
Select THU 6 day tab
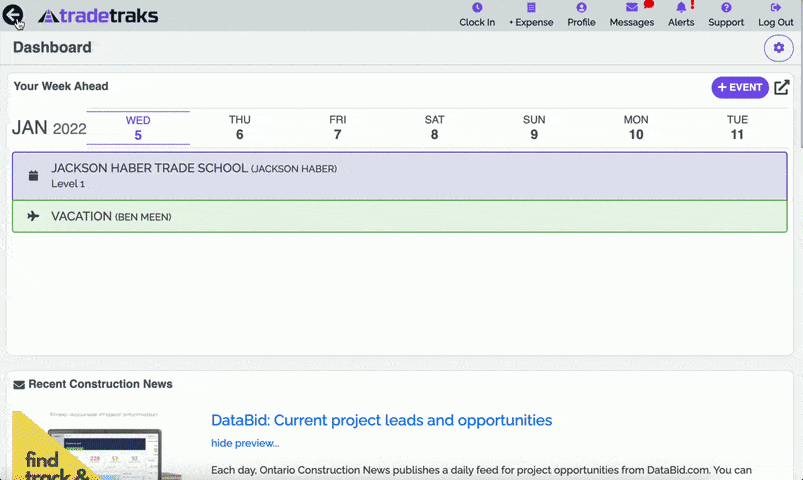(239, 128)
